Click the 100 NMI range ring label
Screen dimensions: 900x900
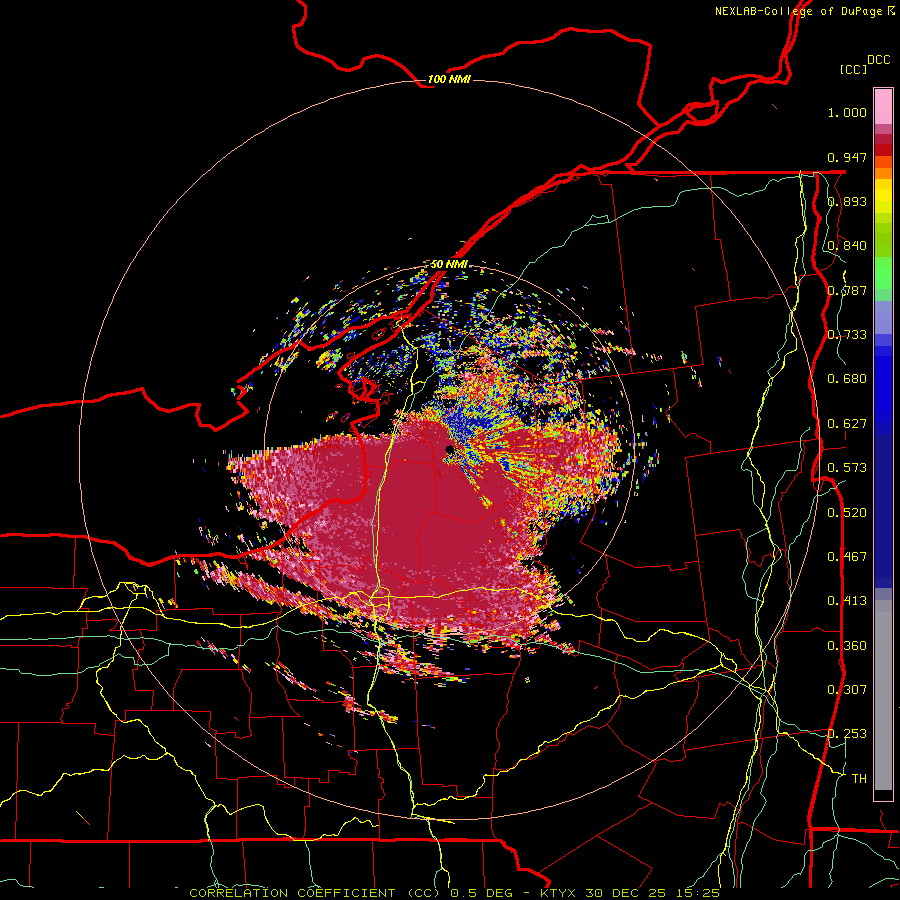(x=449, y=79)
